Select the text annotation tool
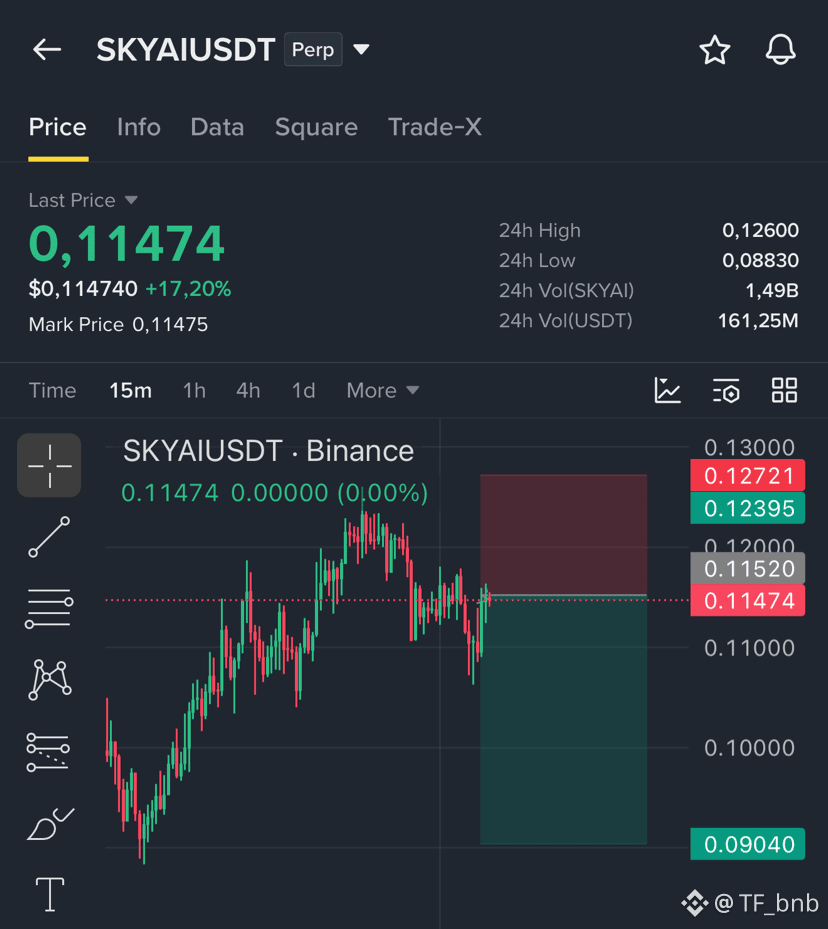The image size is (828, 929). point(50,894)
